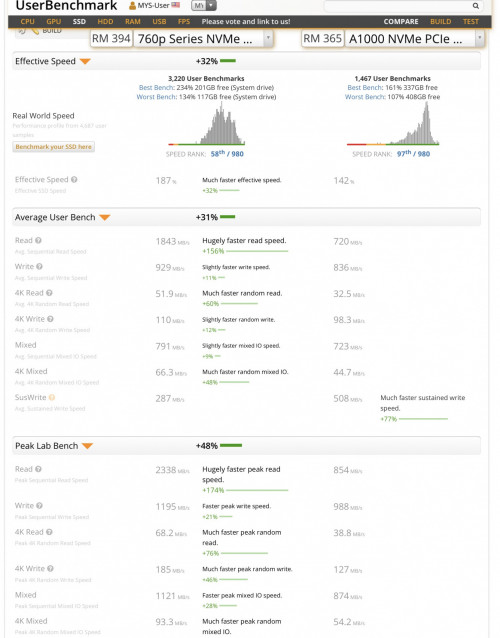Viewport: 500px width, 638px height.
Task: Click the 1843 MB/s average read value
Action: pos(172,242)
